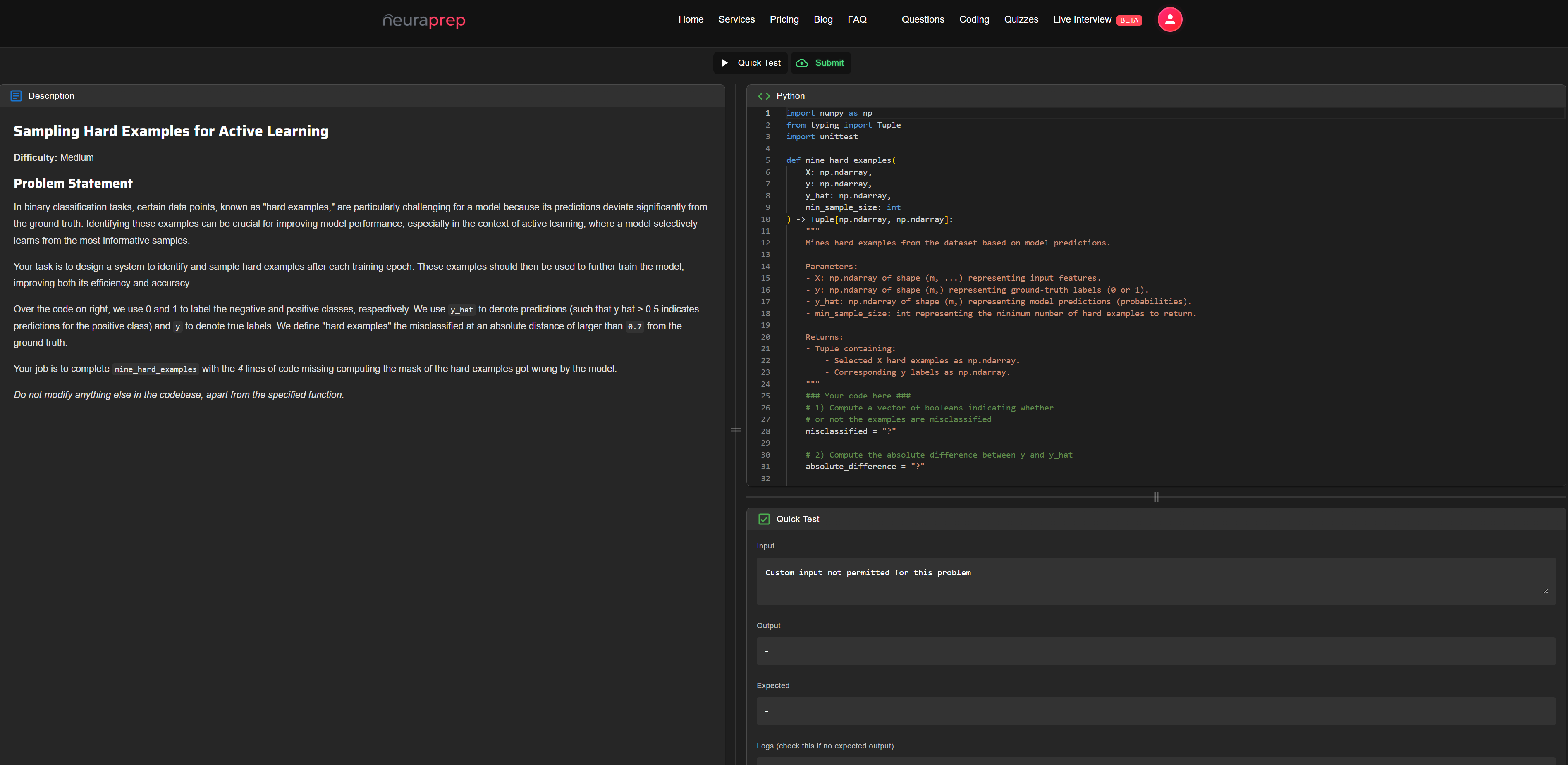Select the Python language tab label

(790, 96)
